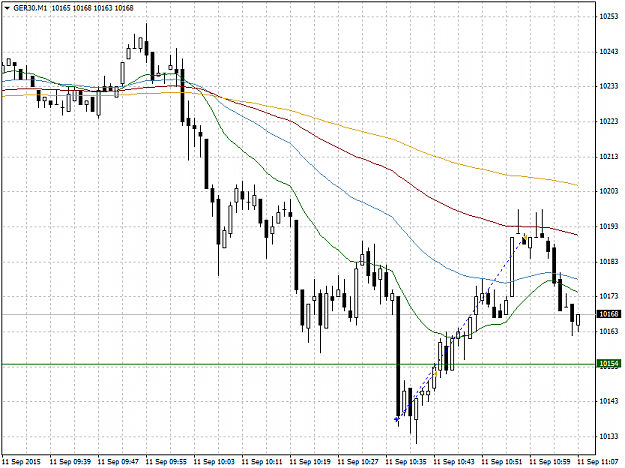Select the time axis label 11 Sep 10:11
This screenshot has width=625, height=468.
262,462
